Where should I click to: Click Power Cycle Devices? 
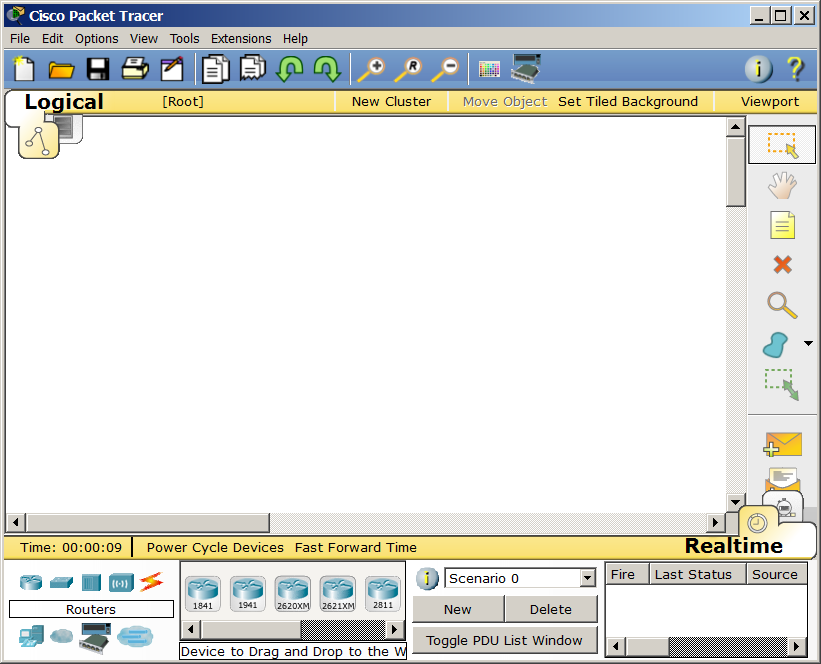coord(215,548)
